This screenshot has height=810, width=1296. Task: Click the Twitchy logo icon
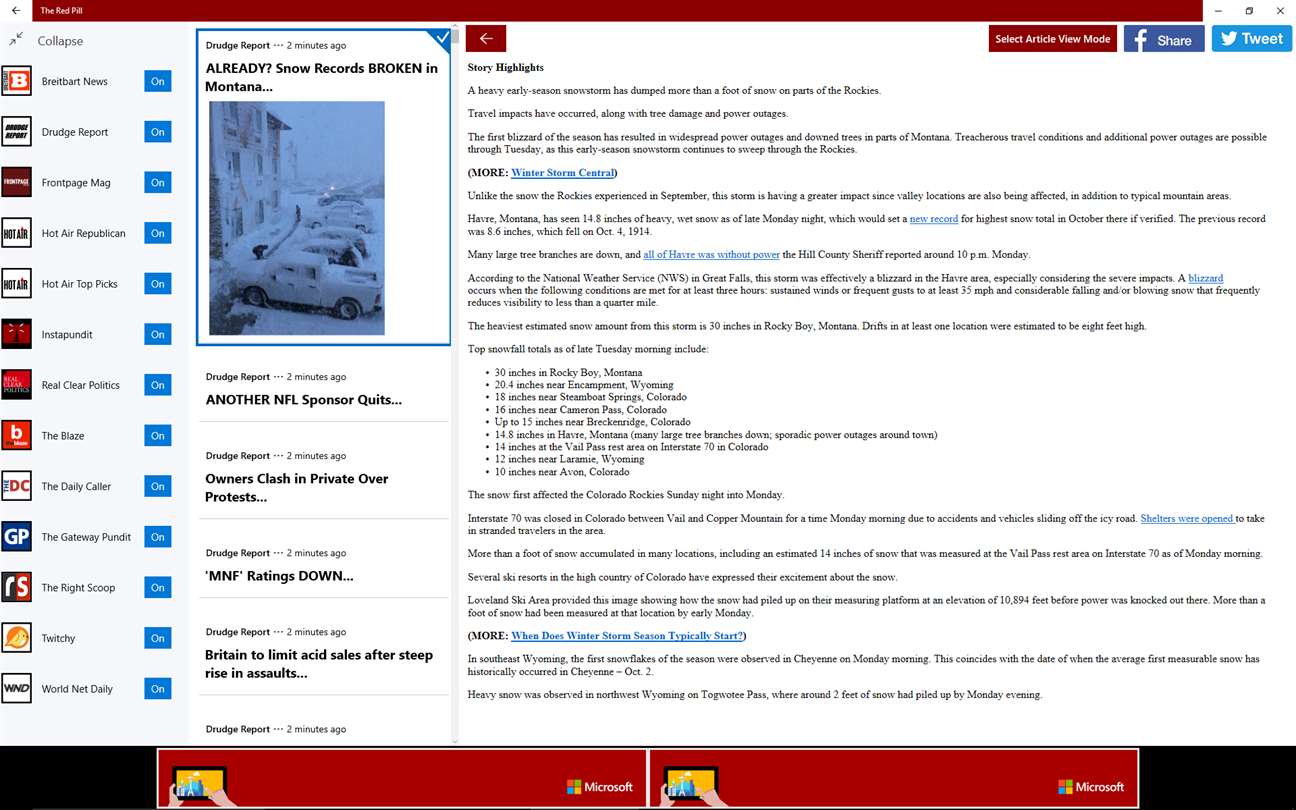coord(16,638)
